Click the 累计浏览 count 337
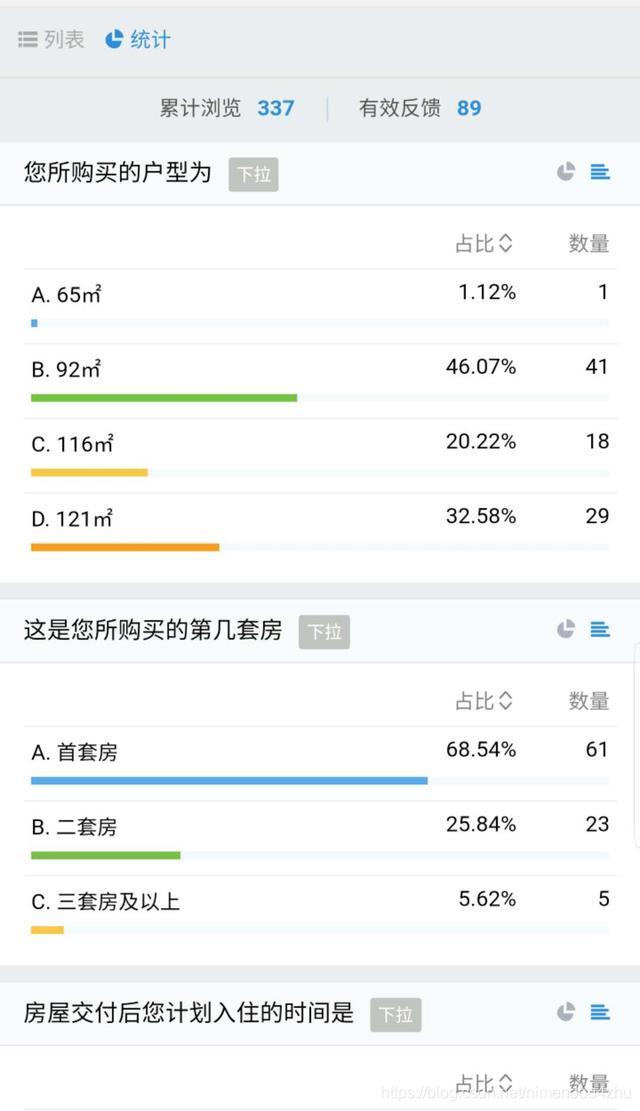 point(277,109)
